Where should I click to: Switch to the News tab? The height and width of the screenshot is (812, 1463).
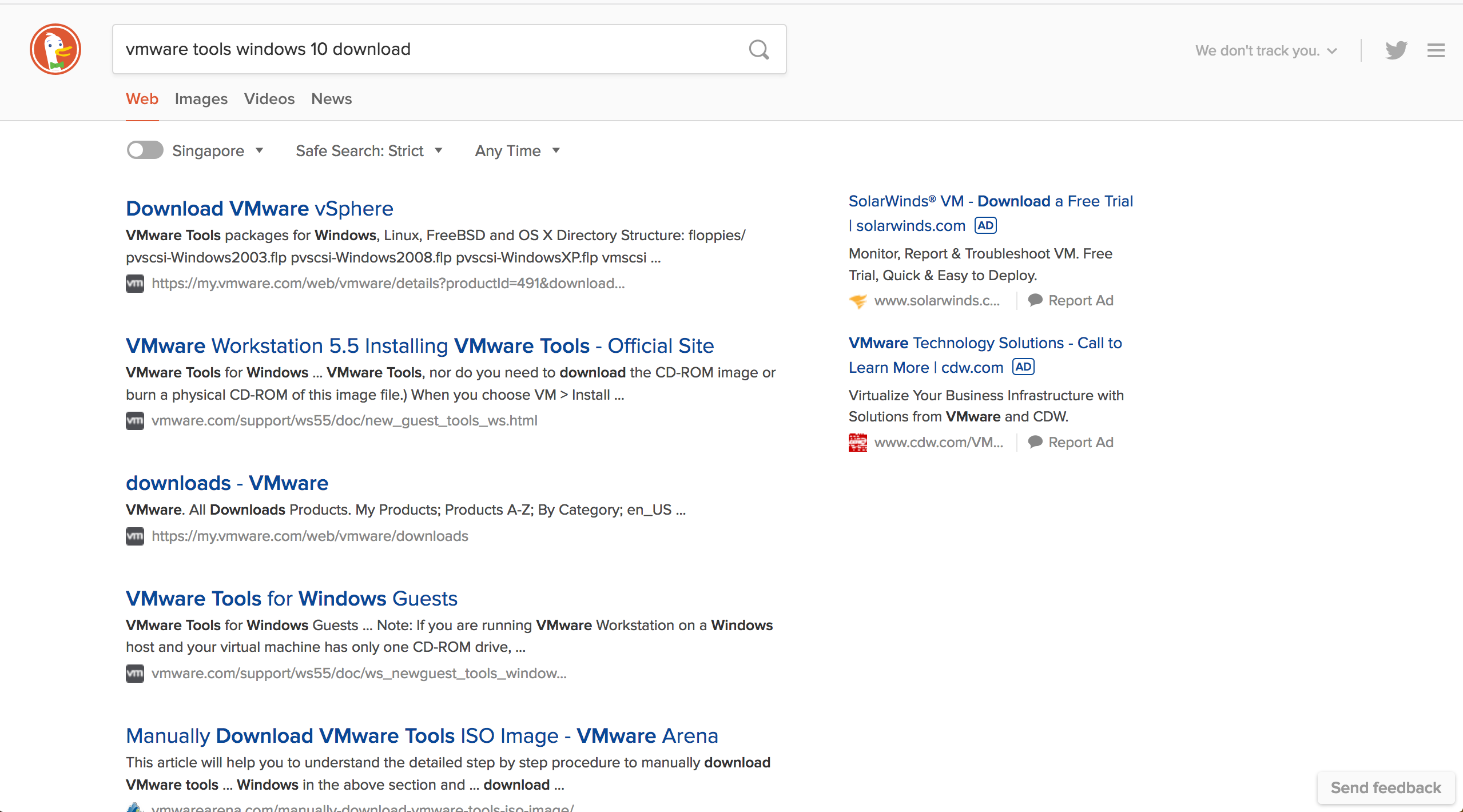point(332,99)
